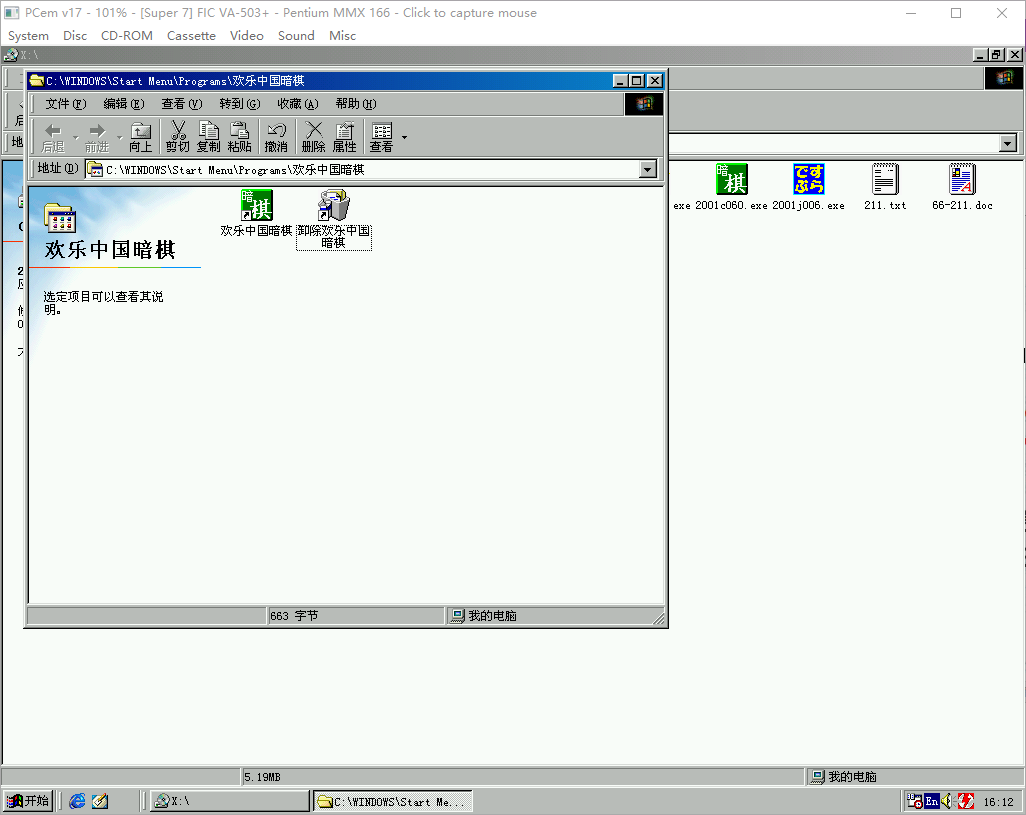The height and width of the screenshot is (815, 1026).
Task: Click 我的电脑 in front window status bar
Action: [x=484, y=616]
